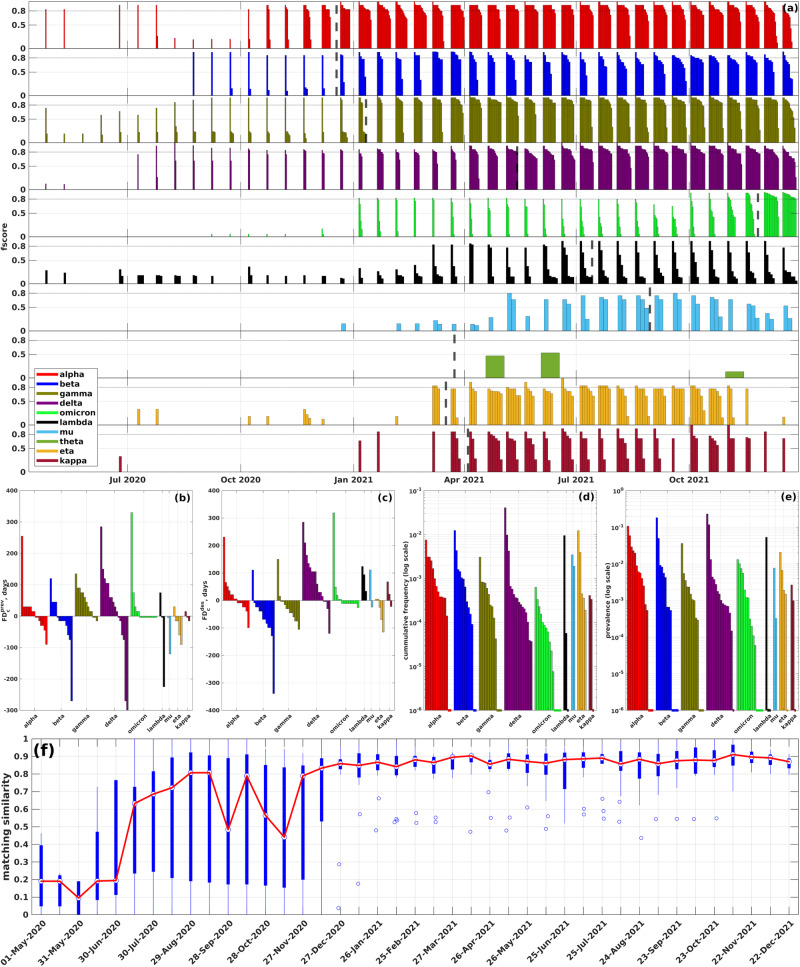The image size is (800, 967).
Task: Click the 'eta' legend label
Action: tap(67, 451)
